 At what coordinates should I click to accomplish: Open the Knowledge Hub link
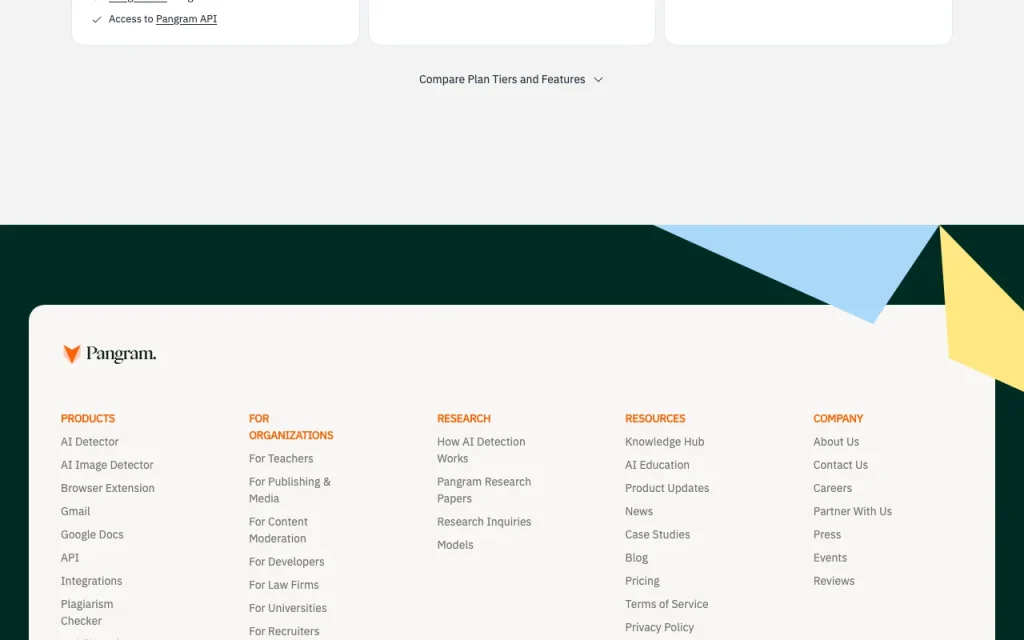pos(665,441)
